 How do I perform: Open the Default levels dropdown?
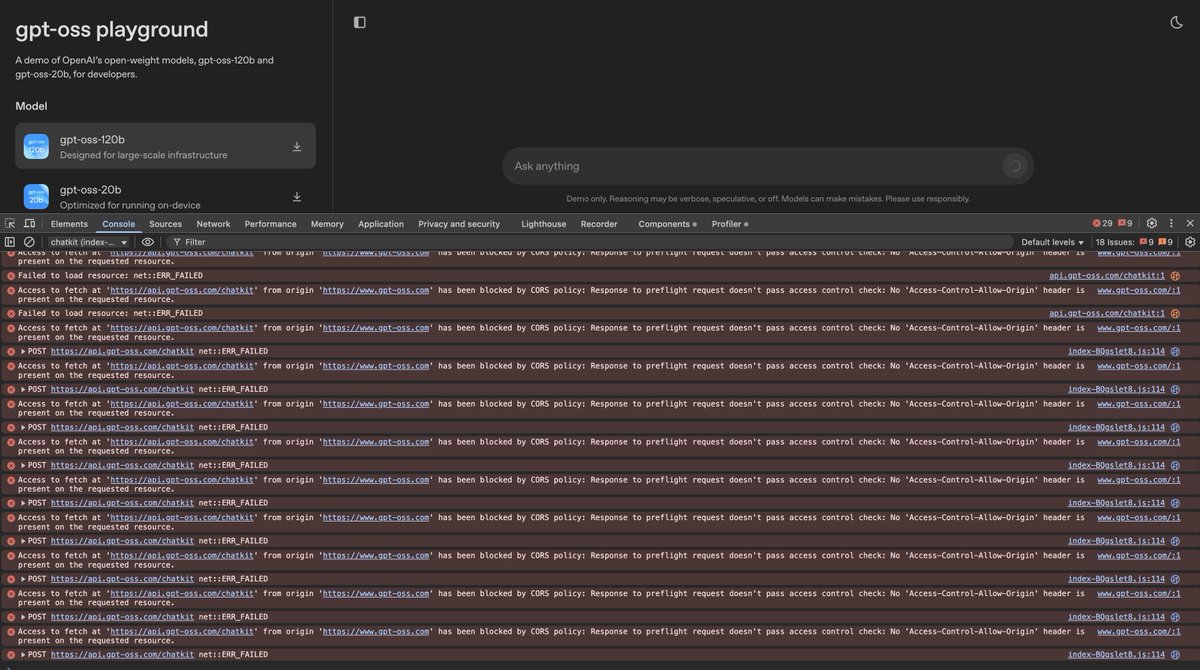(1052, 242)
